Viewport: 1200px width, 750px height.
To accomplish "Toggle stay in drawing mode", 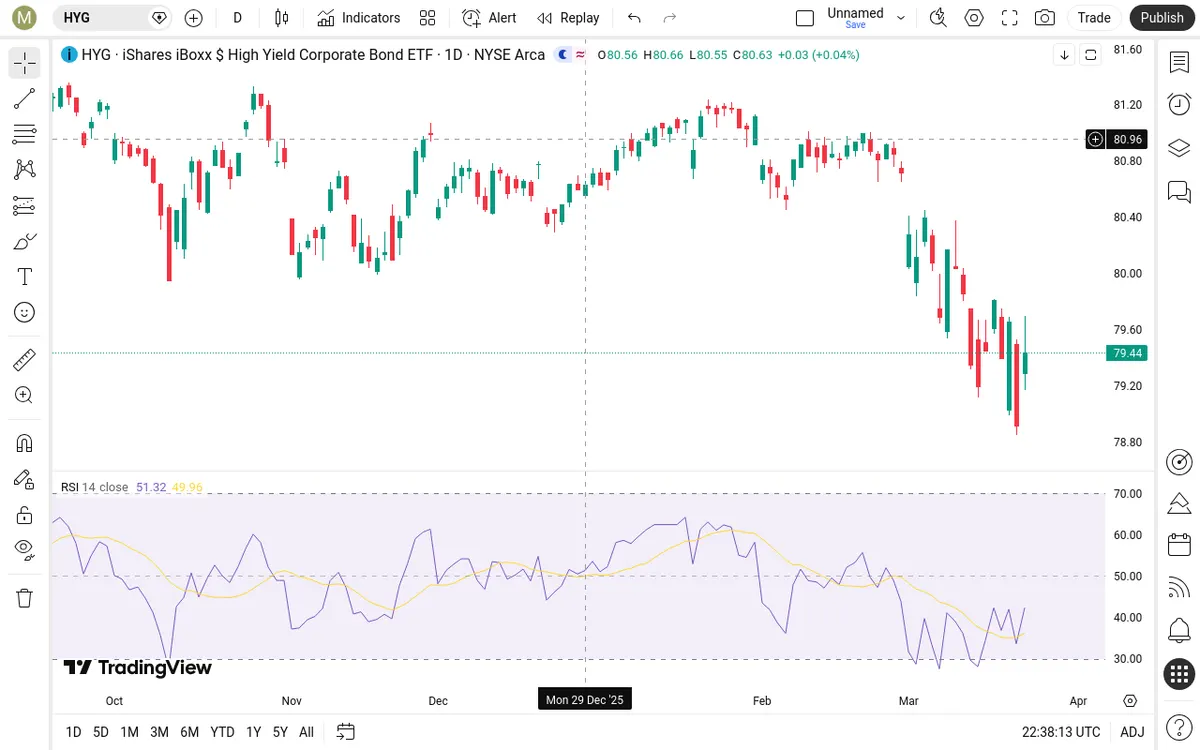I will click(x=25, y=479).
